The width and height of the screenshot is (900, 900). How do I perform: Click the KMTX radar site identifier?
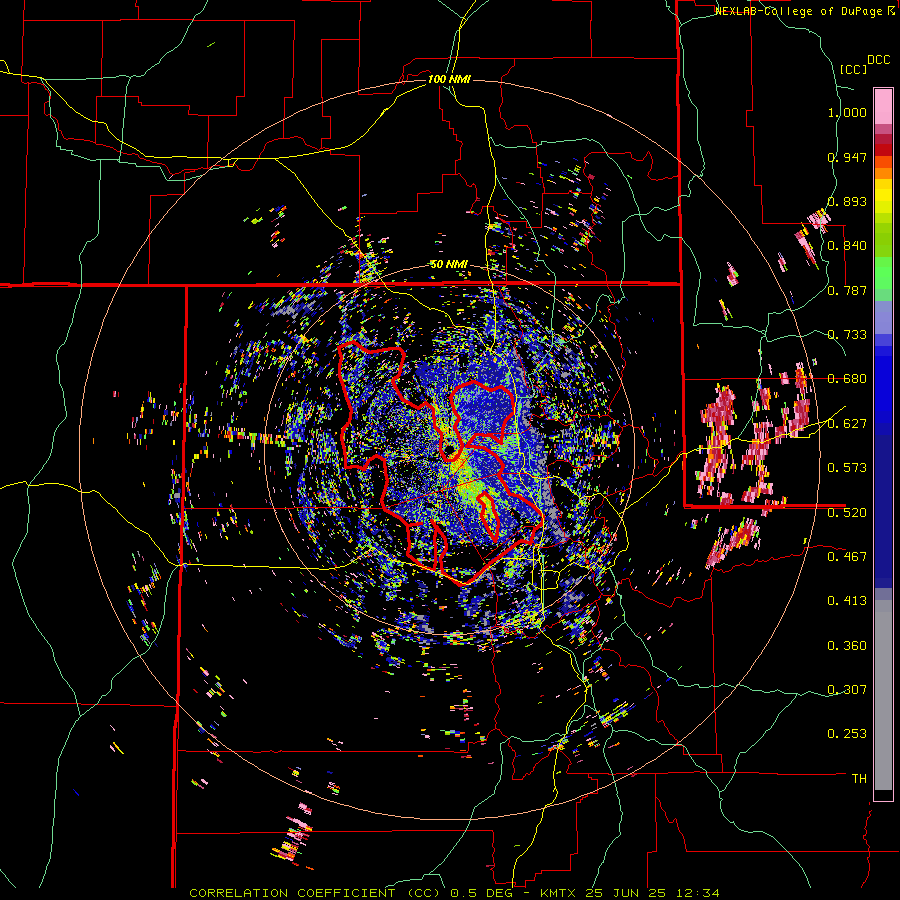point(560,893)
